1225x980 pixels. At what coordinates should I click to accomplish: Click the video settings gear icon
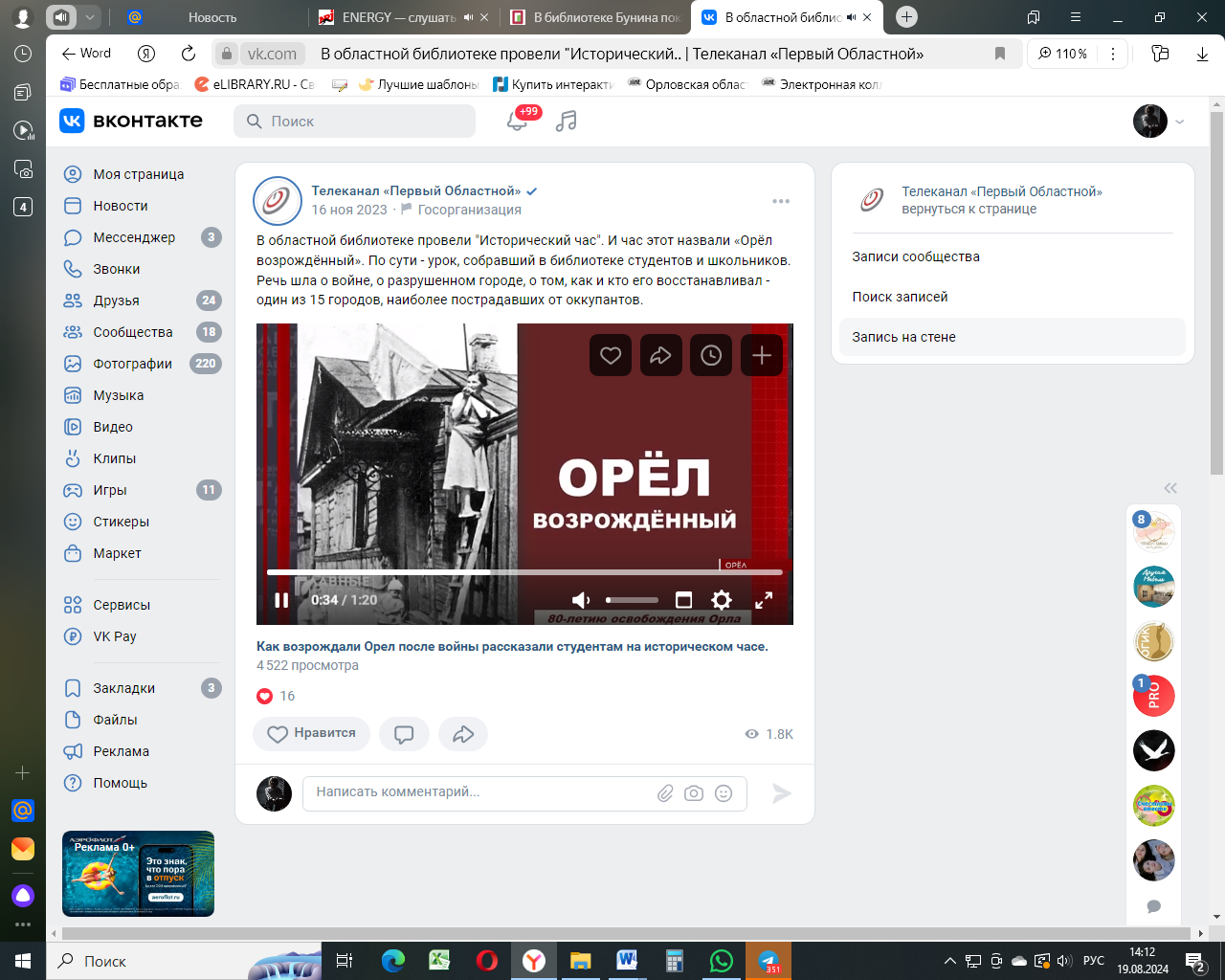[722, 600]
